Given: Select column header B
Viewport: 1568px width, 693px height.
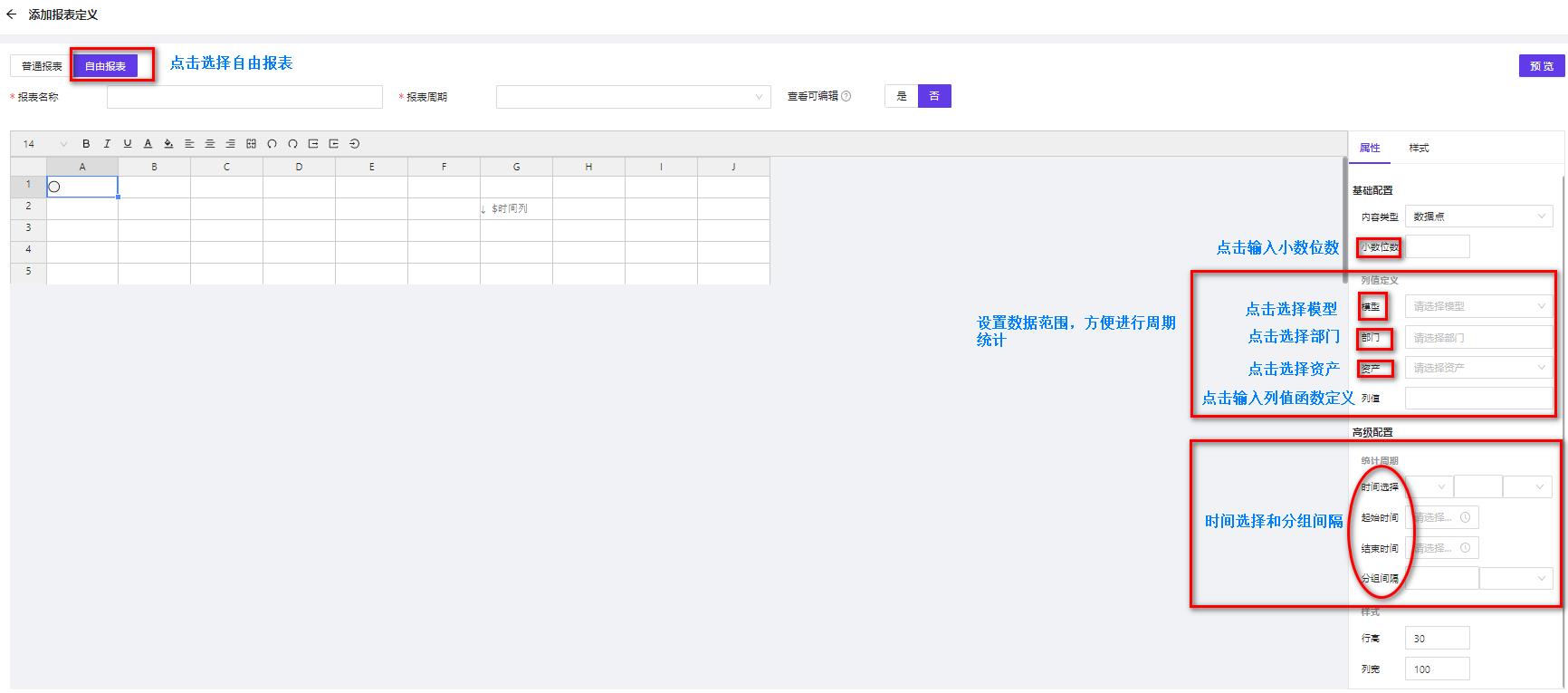Looking at the screenshot, I should coord(155,167).
